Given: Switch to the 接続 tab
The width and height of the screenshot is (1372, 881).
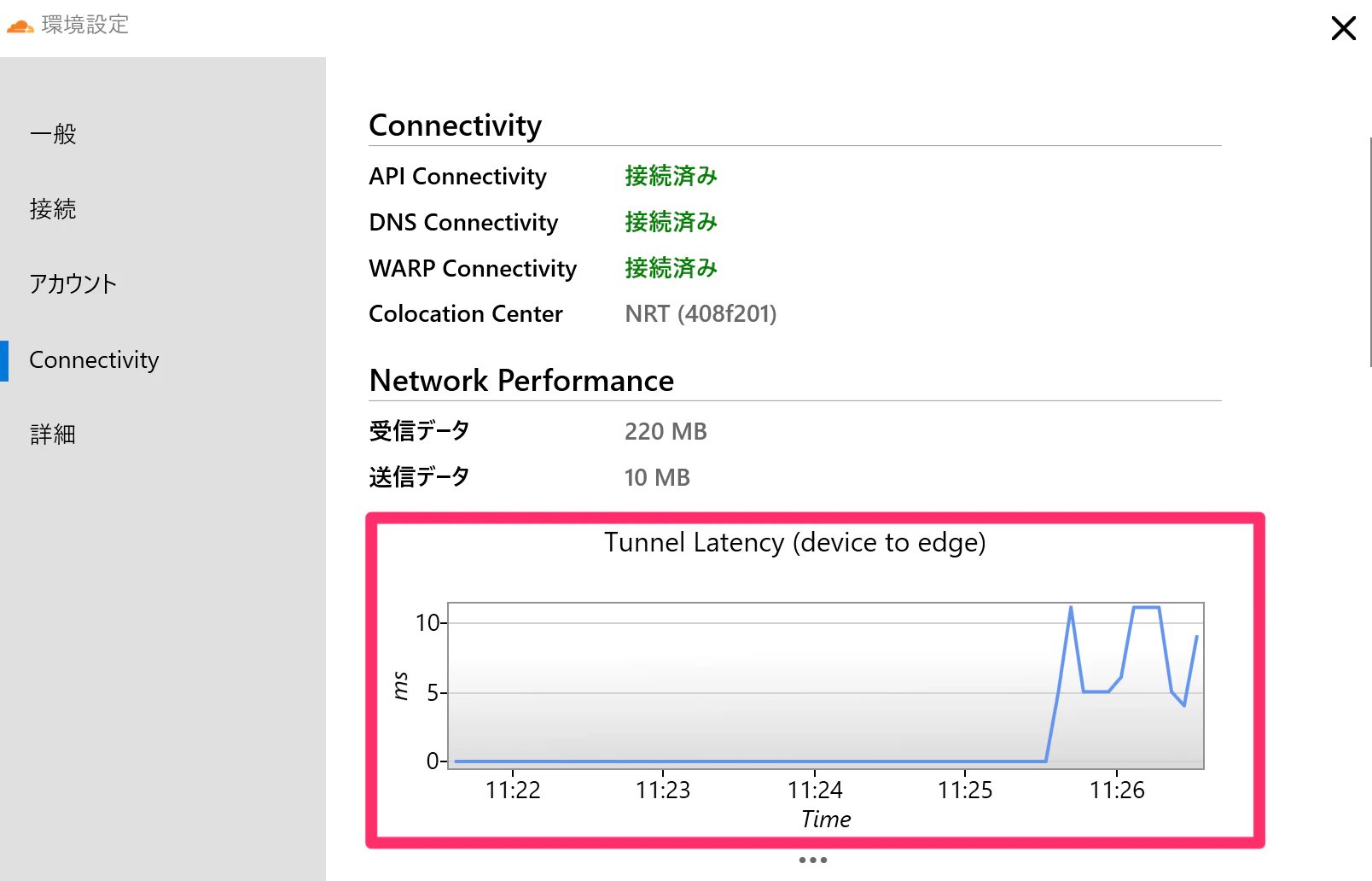Looking at the screenshot, I should point(53,209).
